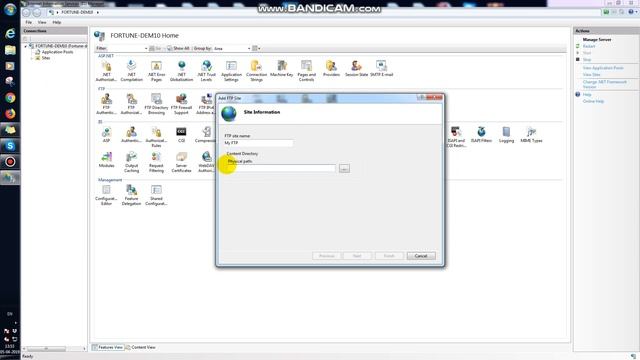The image size is (640, 360).
Task: Click the View Sites link
Action: [591, 75]
